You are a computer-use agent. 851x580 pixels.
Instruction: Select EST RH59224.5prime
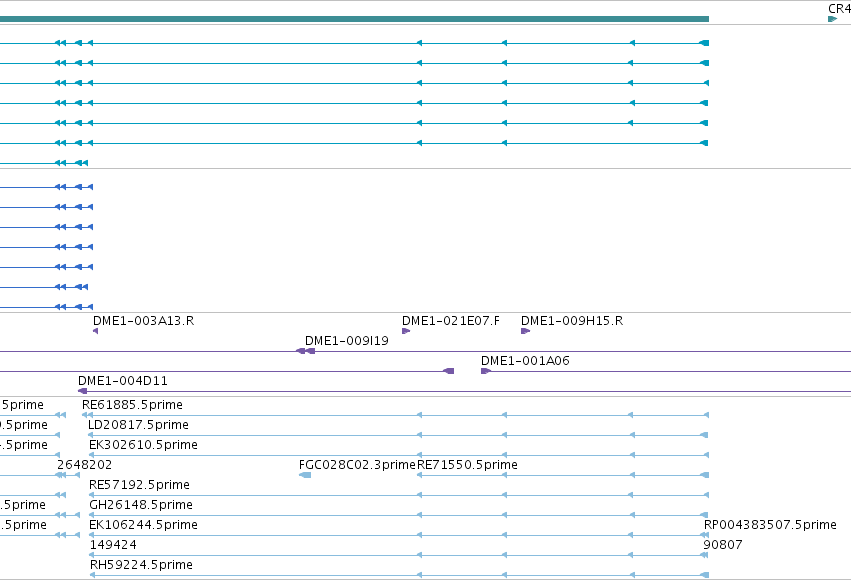[141, 565]
